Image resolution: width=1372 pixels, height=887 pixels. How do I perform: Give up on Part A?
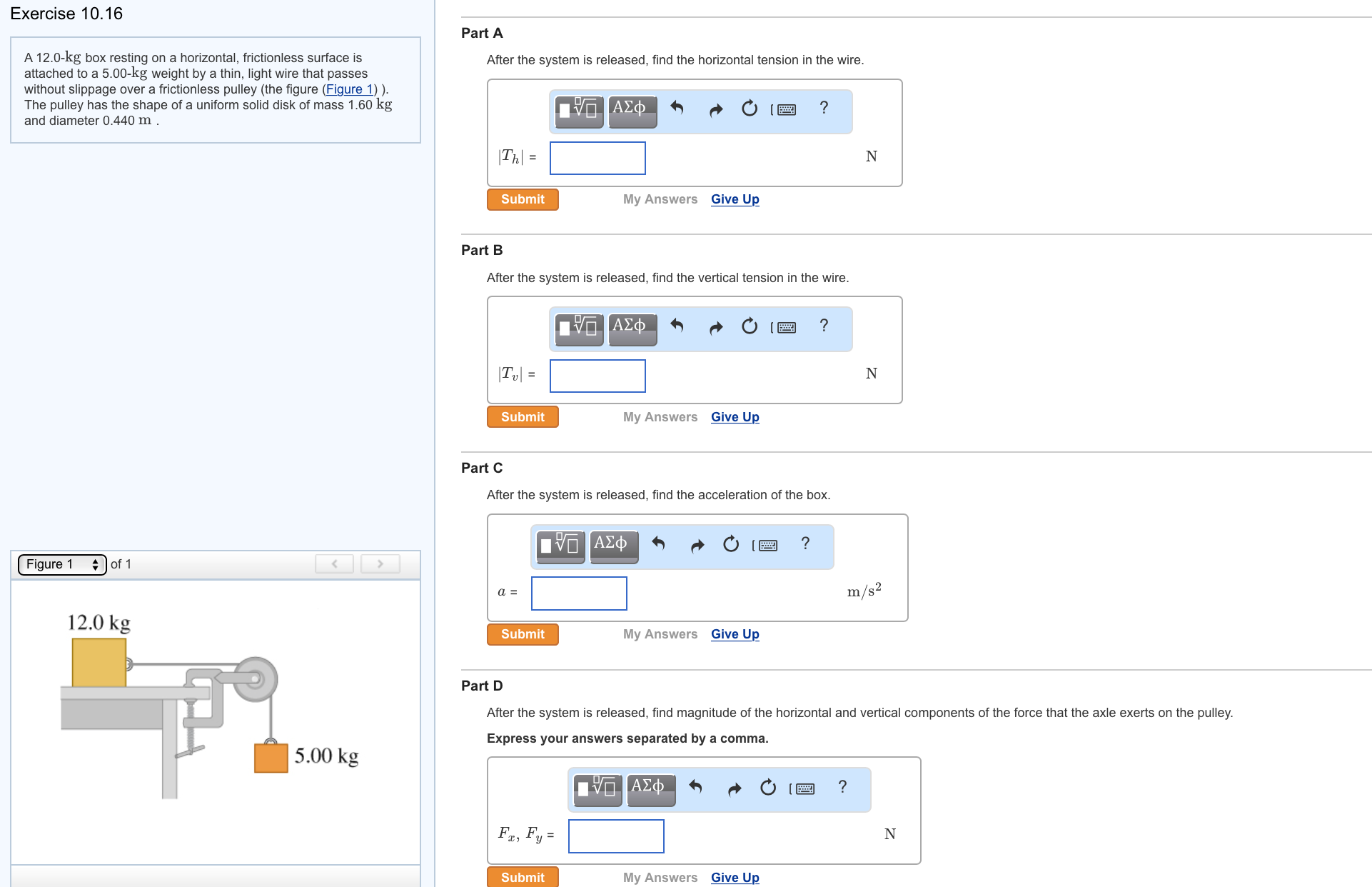tap(735, 199)
